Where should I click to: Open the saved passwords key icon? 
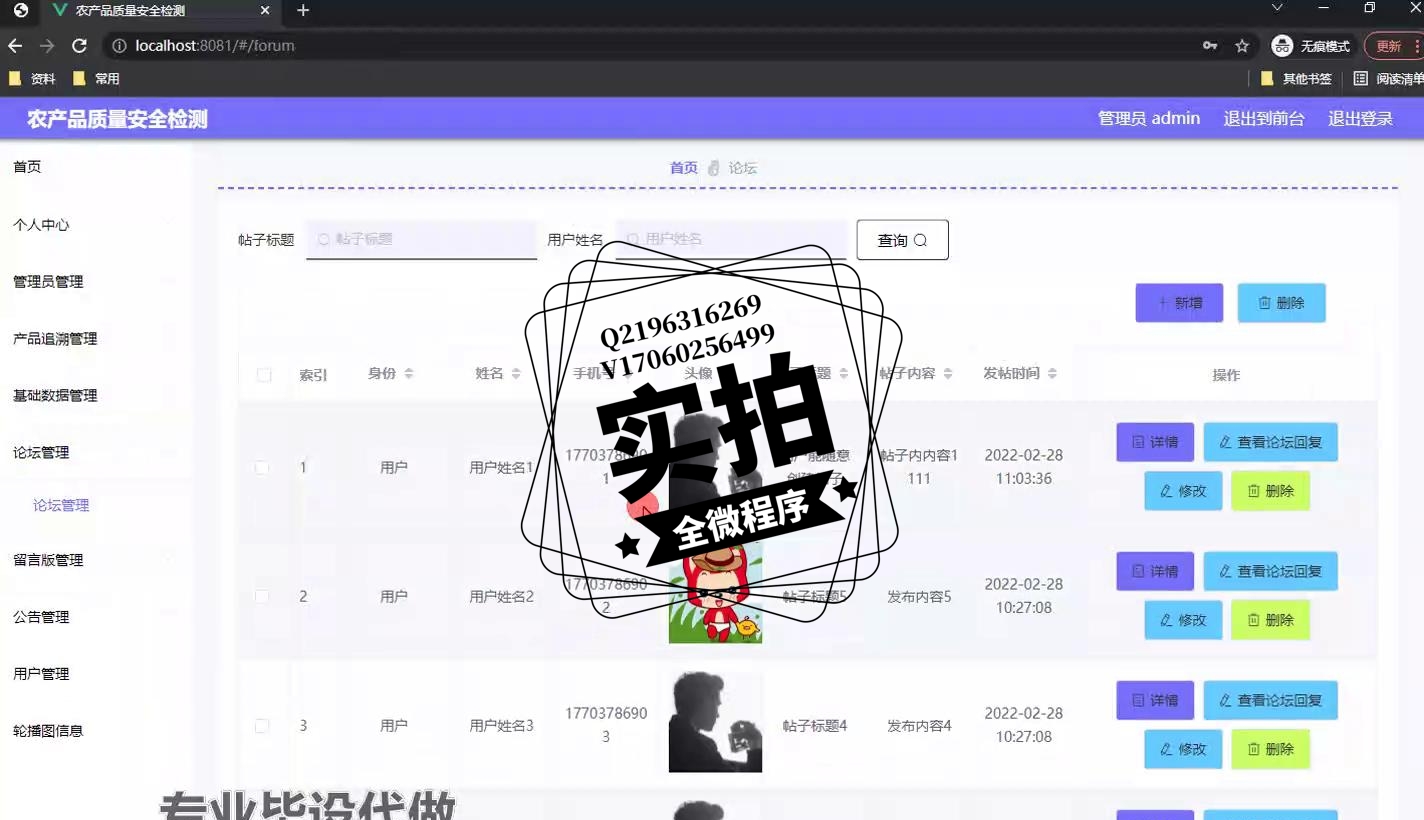pos(1210,46)
